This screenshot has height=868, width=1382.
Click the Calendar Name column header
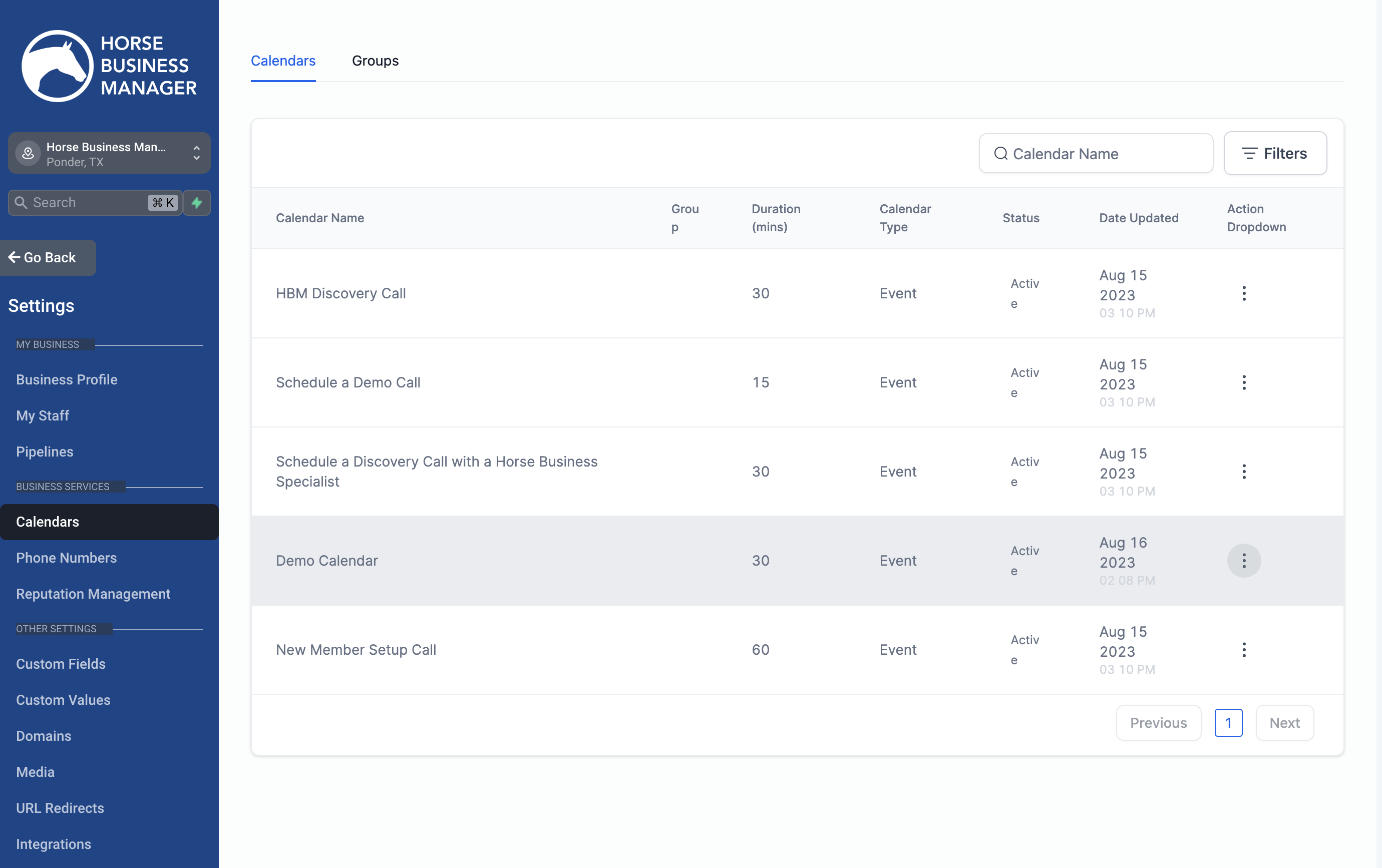(x=319, y=218)
